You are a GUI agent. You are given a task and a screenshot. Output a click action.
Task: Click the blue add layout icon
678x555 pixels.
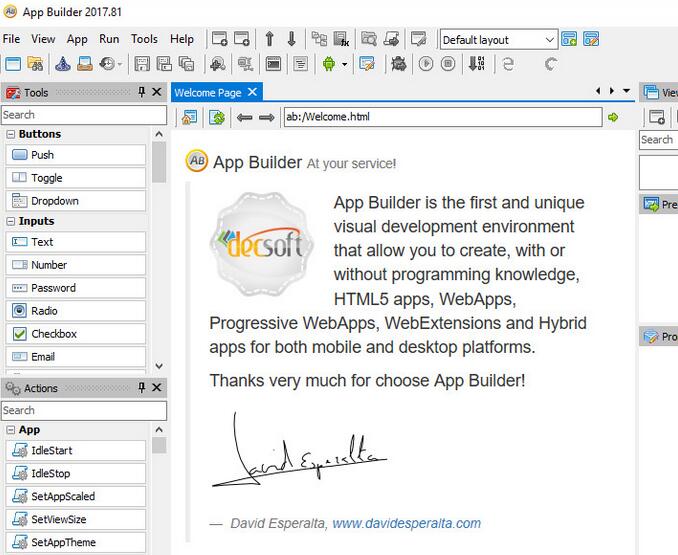click(x=569, y=39)
